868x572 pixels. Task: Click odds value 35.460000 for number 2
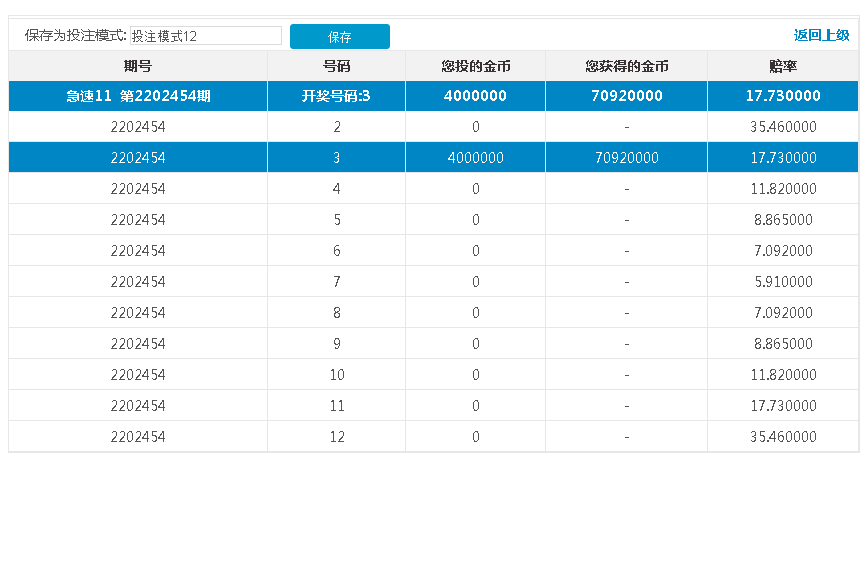pyautogui.click(x=782, y=127)
